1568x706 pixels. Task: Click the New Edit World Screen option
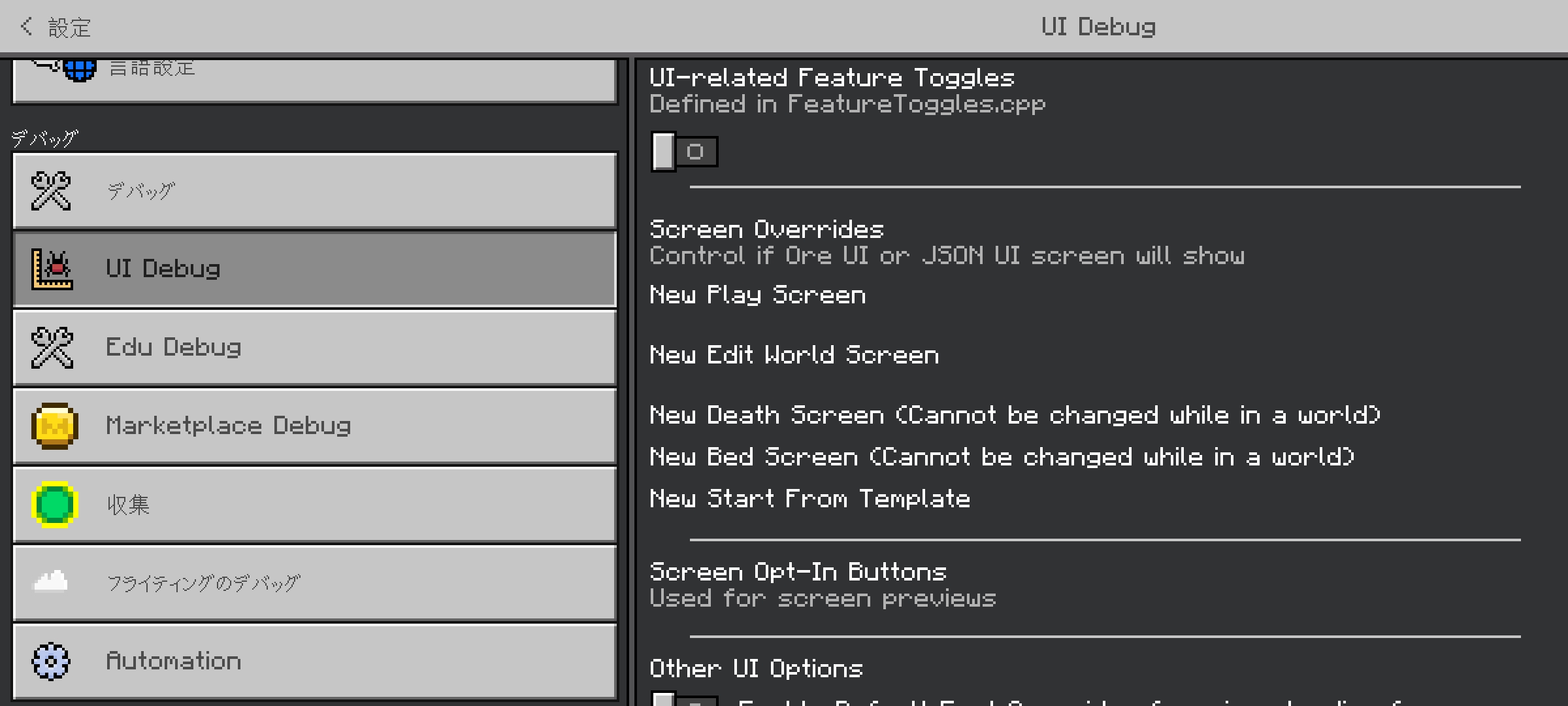tap(794, 355)
